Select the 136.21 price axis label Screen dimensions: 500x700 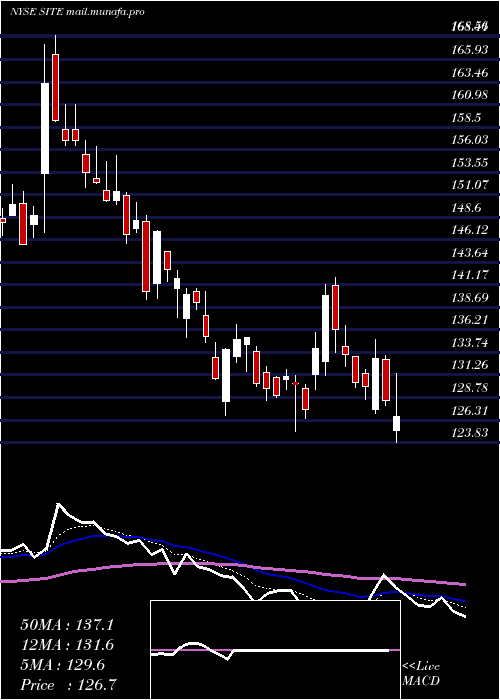(469, 321)
